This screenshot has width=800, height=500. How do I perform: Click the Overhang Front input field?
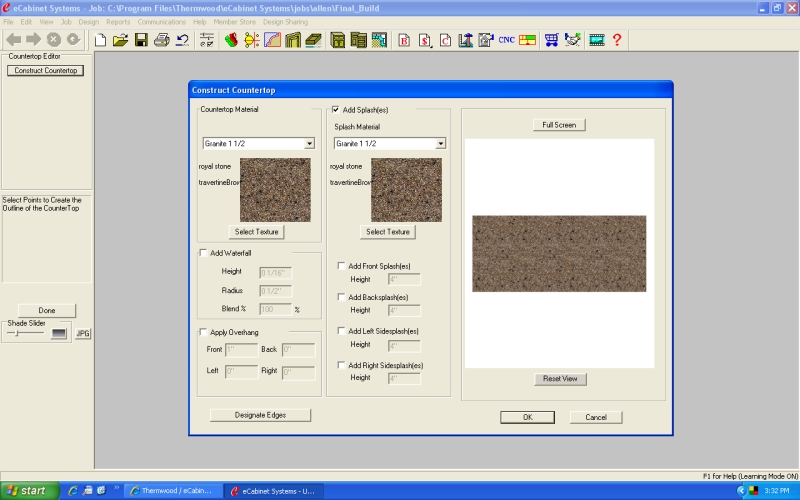click(x=241, y=350)
